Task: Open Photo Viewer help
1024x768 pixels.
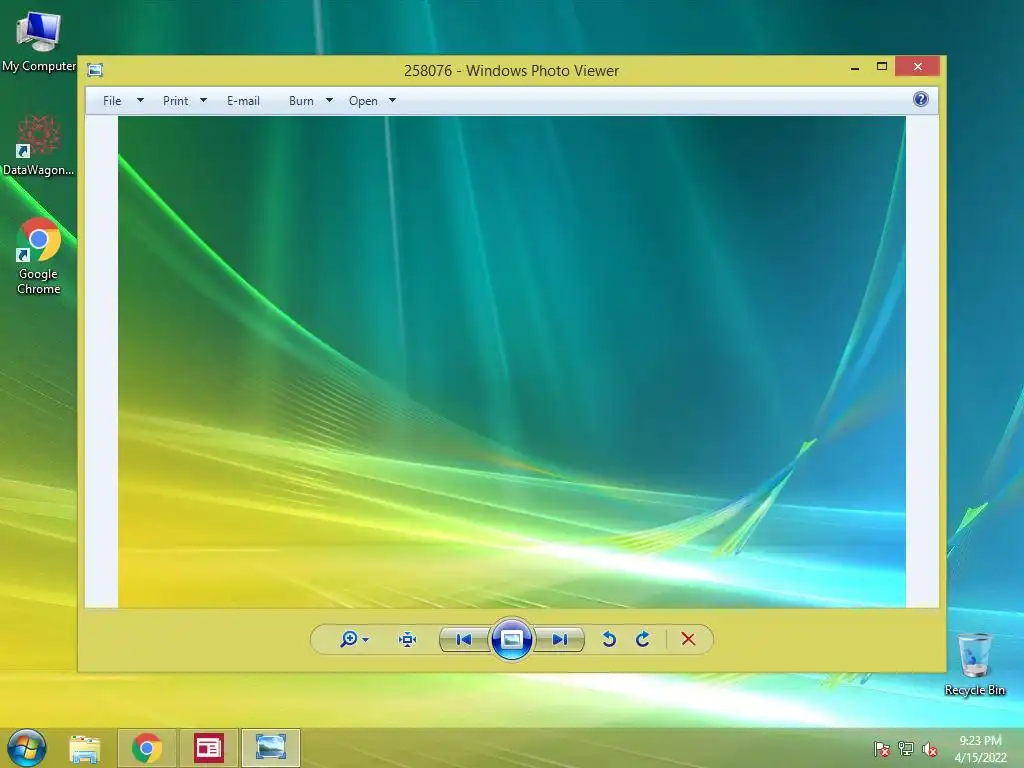Action: point(921,99)
